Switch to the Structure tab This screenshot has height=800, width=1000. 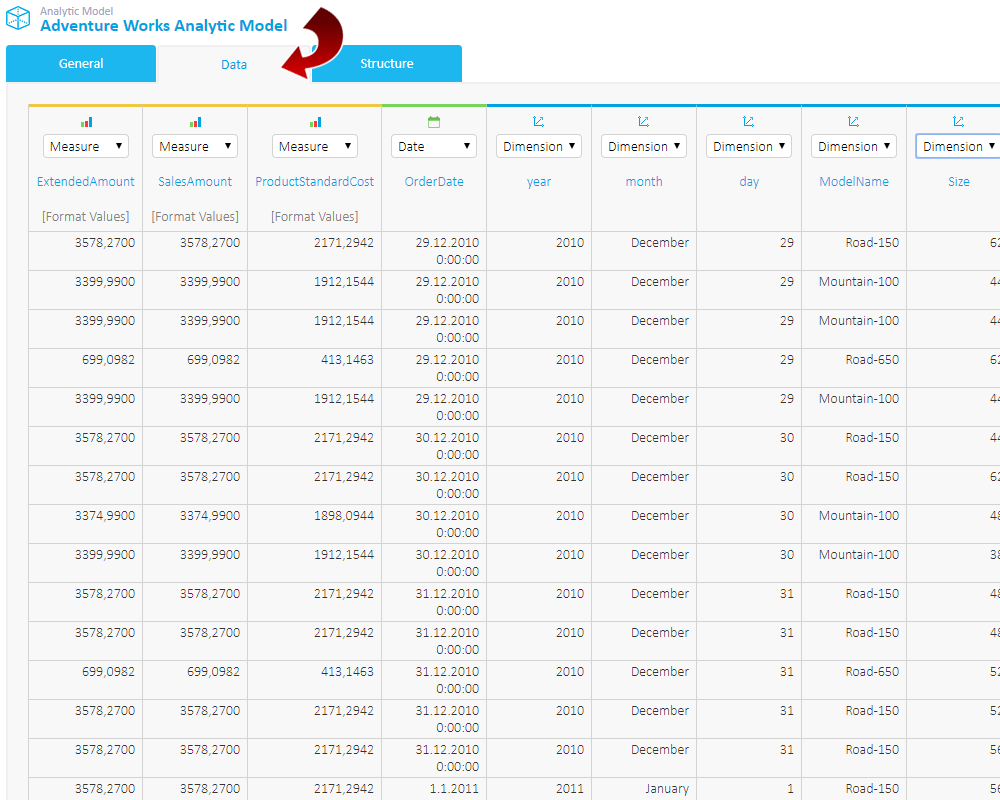(387, 64)
